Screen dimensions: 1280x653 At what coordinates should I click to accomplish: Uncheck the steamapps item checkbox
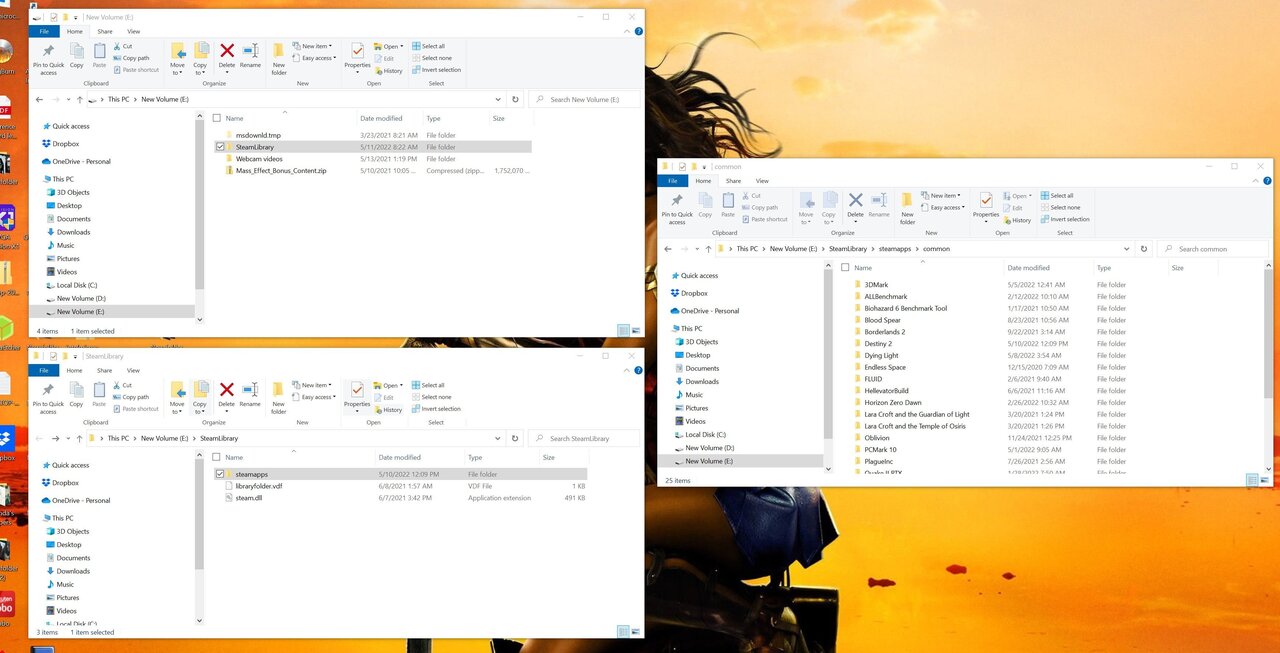coord(219,474)
